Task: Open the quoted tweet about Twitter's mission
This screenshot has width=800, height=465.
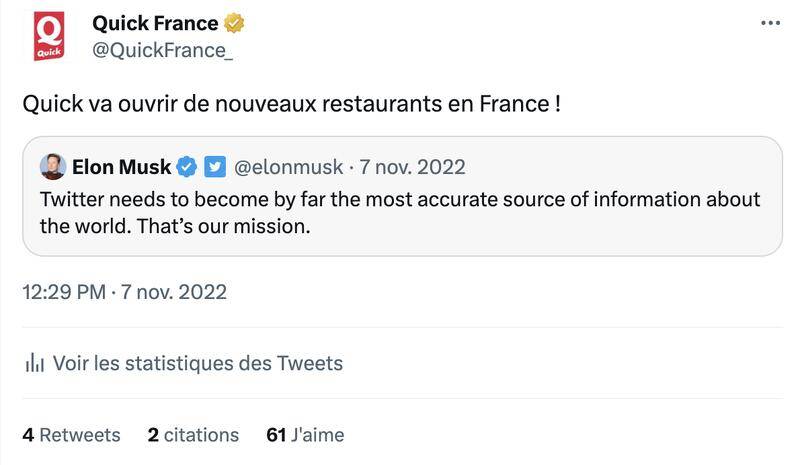Action: coord(400,212)
